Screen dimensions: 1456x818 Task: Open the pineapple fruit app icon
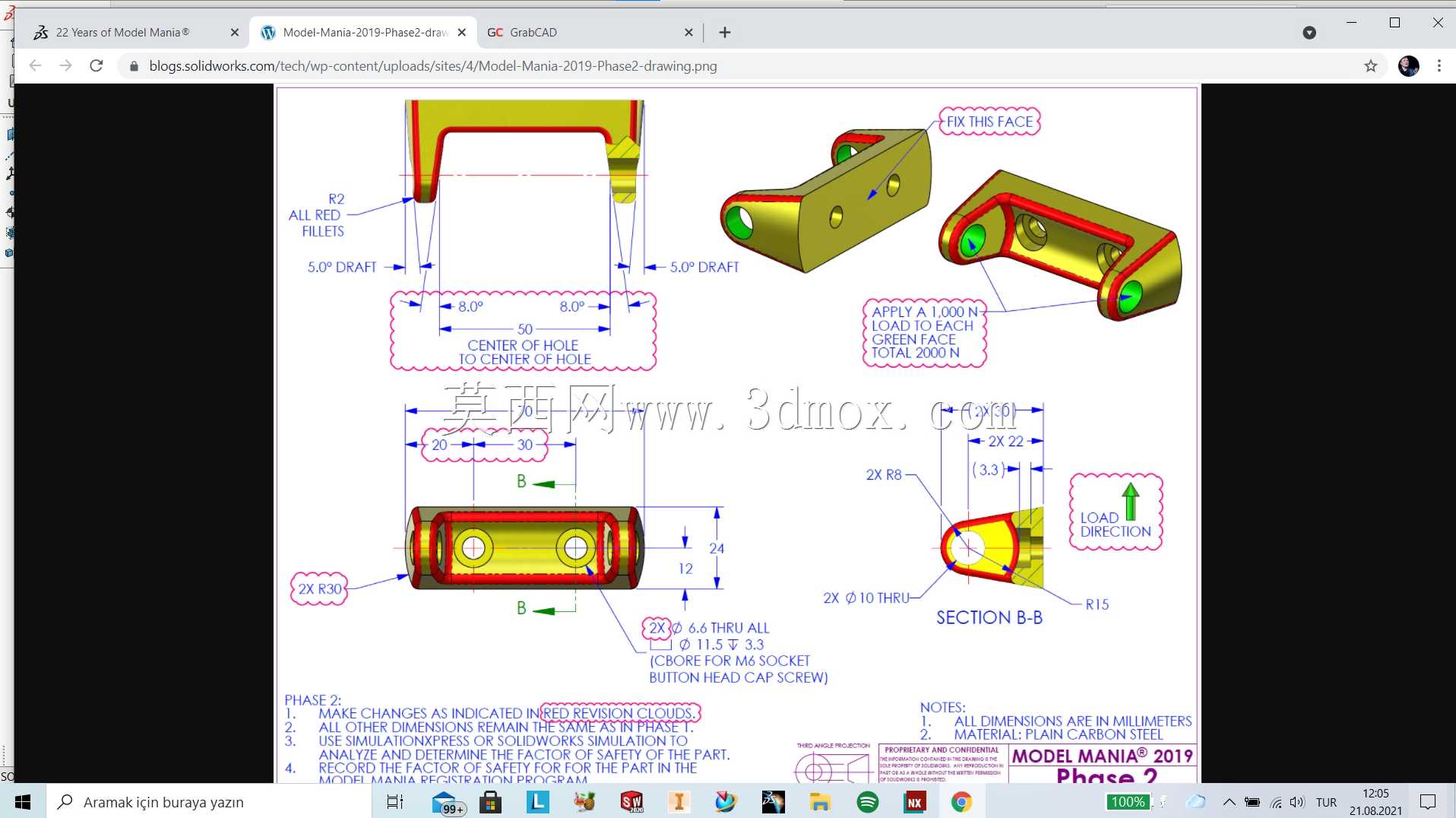(584, 802)
